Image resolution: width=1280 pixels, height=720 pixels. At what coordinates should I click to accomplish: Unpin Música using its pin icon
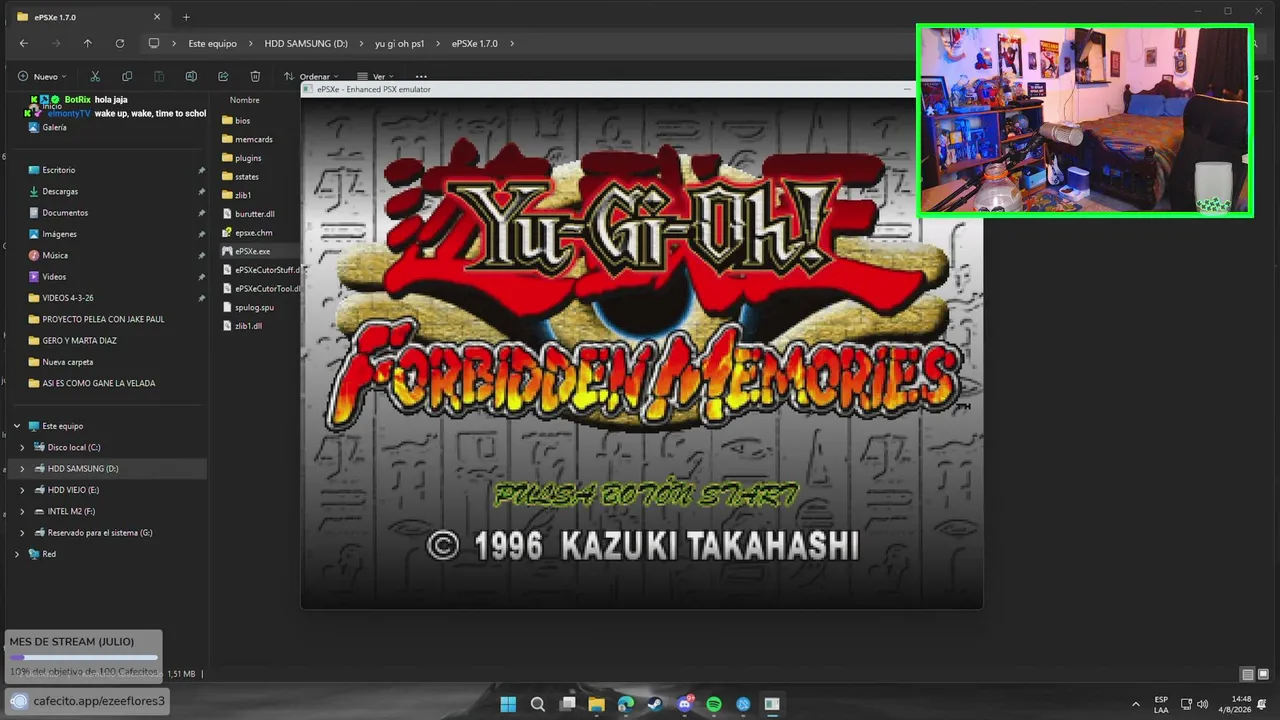[201, 255]
